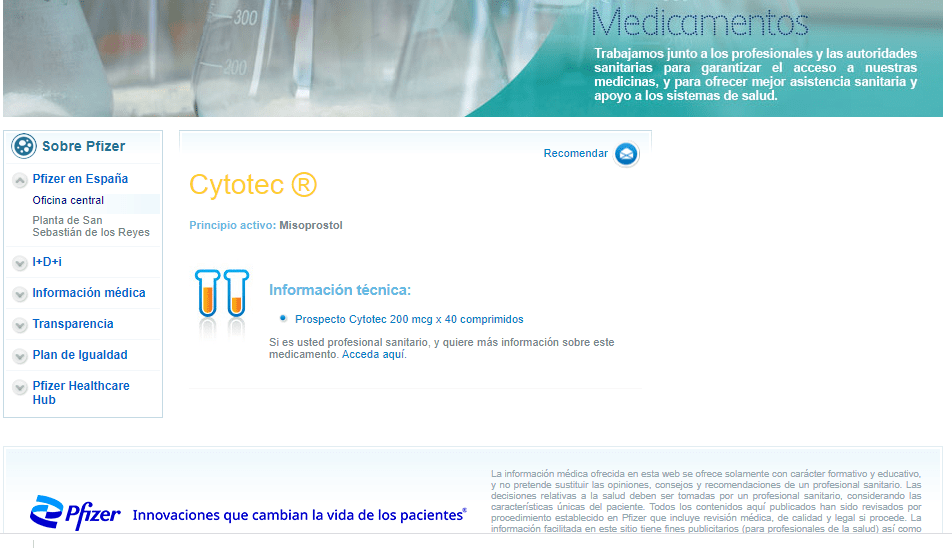Screen dimensions: 952x548
Task: Open Planta de San Sebastián de los Reyes
Action: click(90, 226)
